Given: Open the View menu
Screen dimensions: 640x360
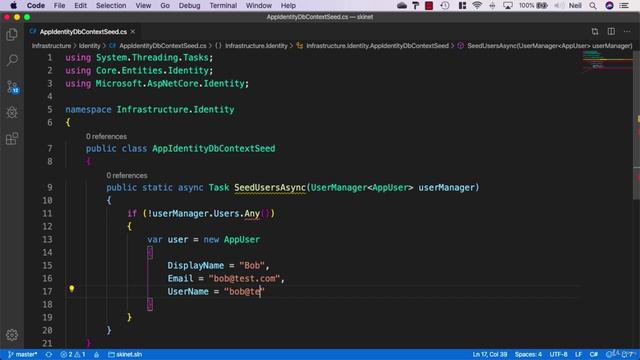Looking at the screenshot, I should 143,5.
